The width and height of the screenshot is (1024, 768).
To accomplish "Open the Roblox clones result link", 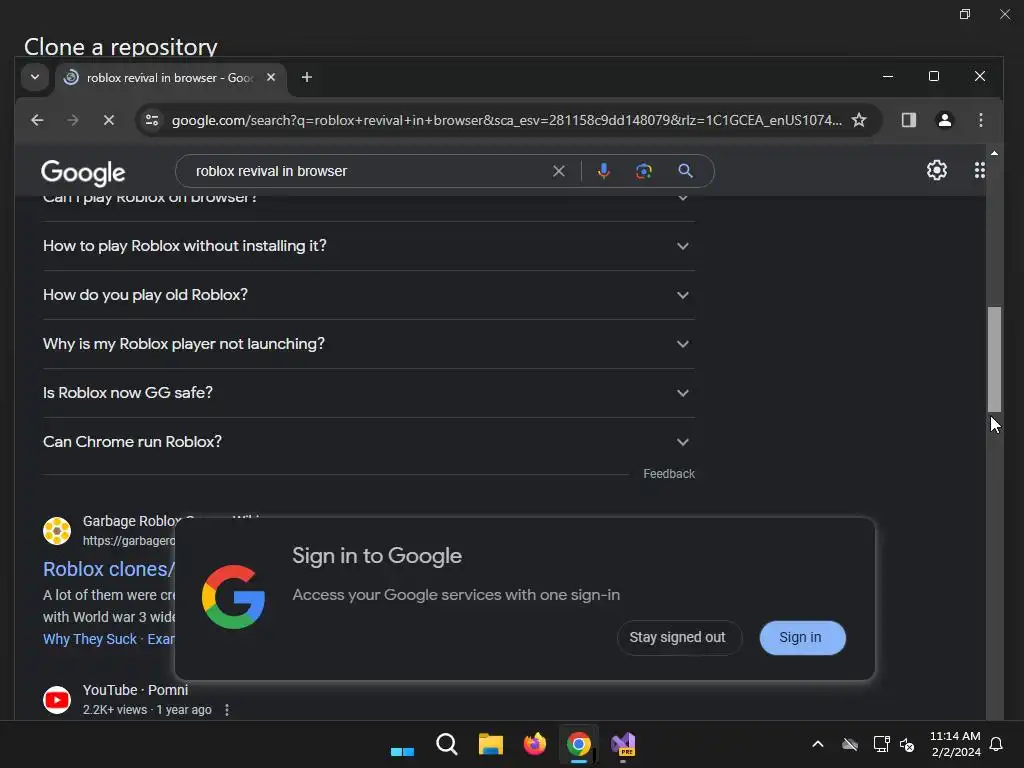I will coord(108,569).
